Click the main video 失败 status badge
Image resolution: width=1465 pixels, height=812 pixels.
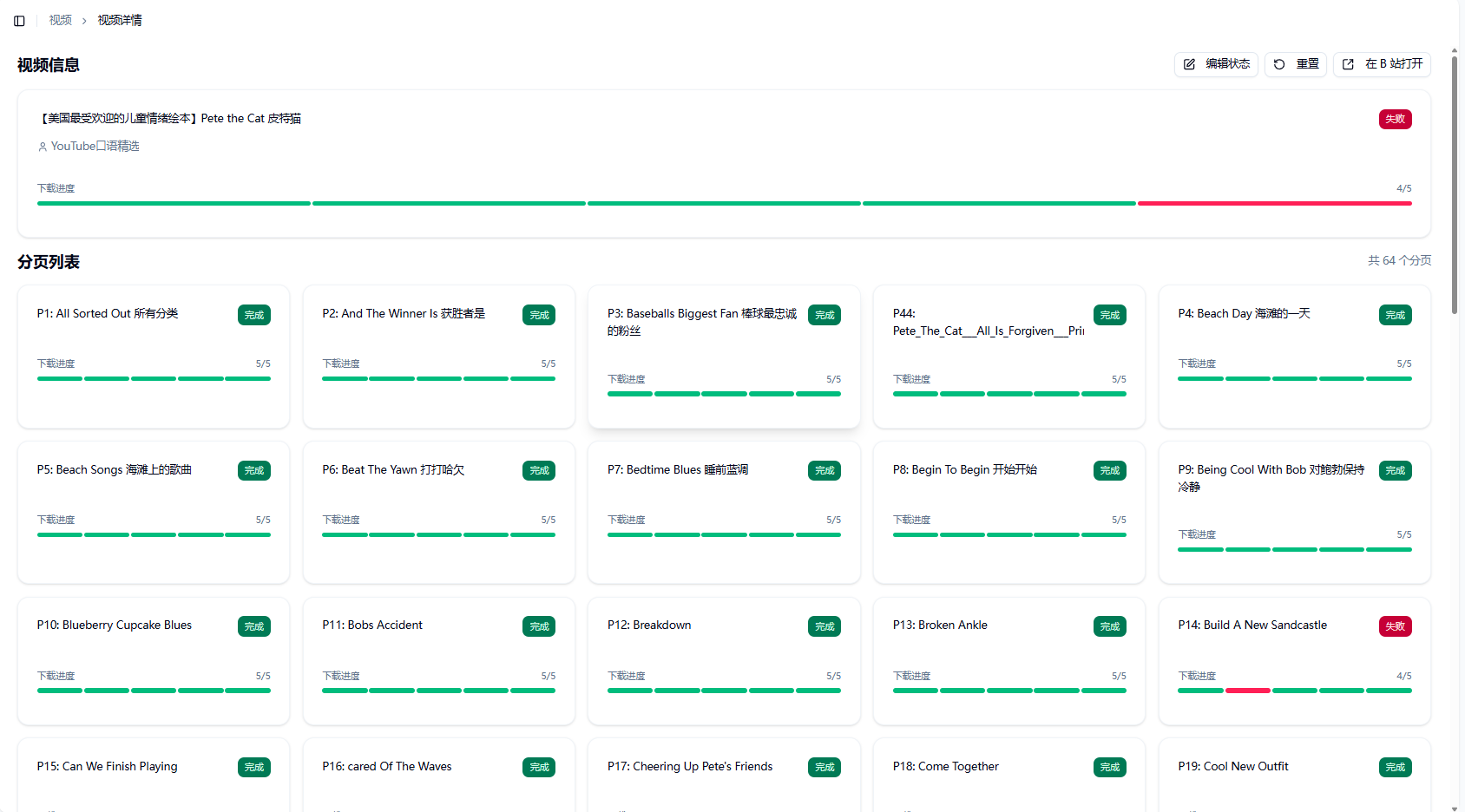tap(1395, 119)
